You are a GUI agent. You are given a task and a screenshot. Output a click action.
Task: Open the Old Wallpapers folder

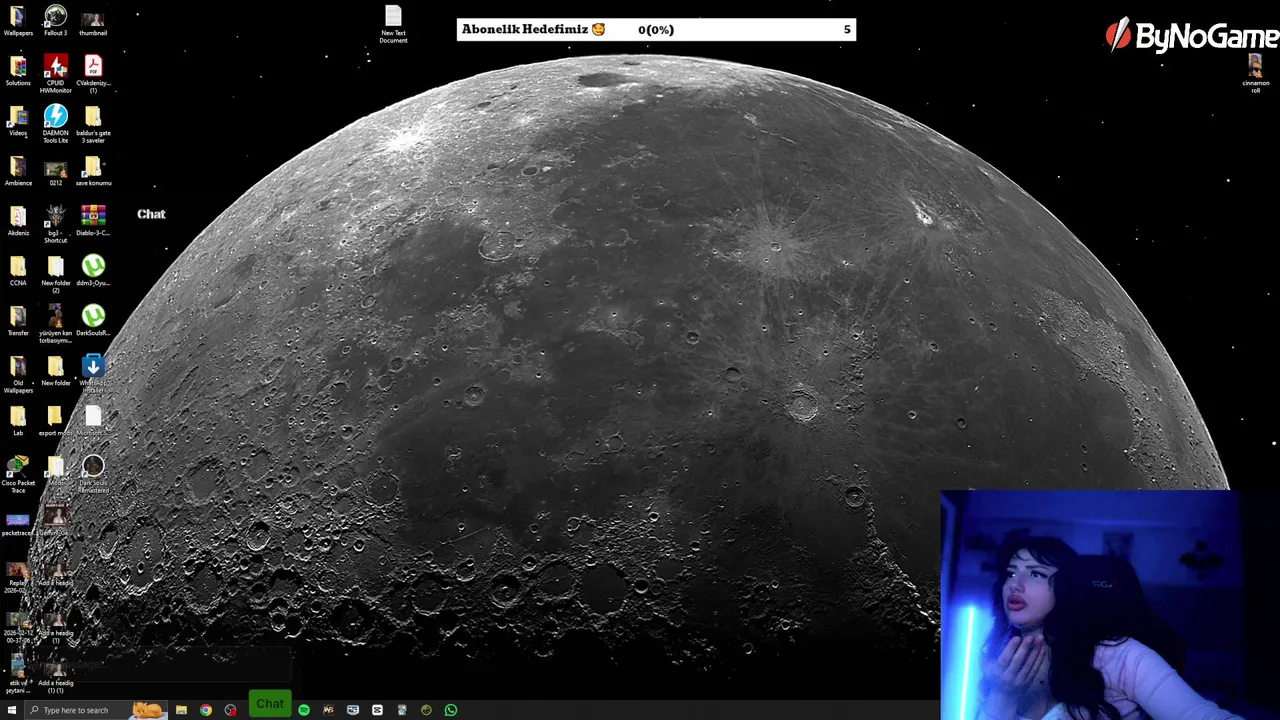point(18,374)
